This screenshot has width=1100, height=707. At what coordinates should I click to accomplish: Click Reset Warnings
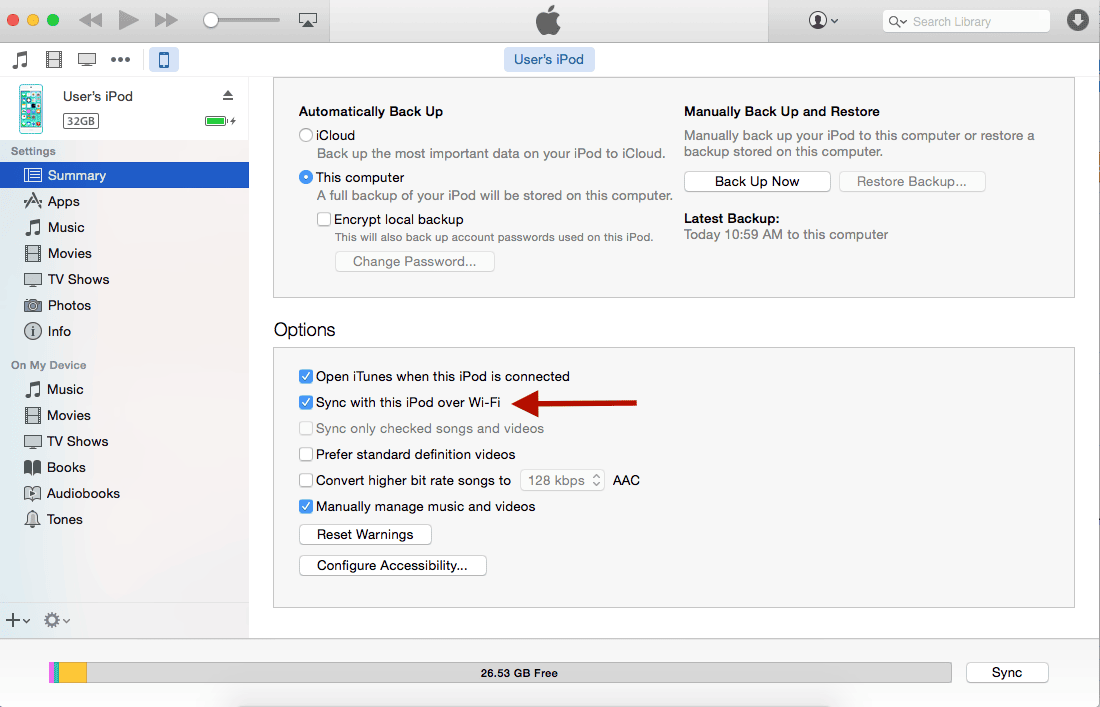click(365, 534)
